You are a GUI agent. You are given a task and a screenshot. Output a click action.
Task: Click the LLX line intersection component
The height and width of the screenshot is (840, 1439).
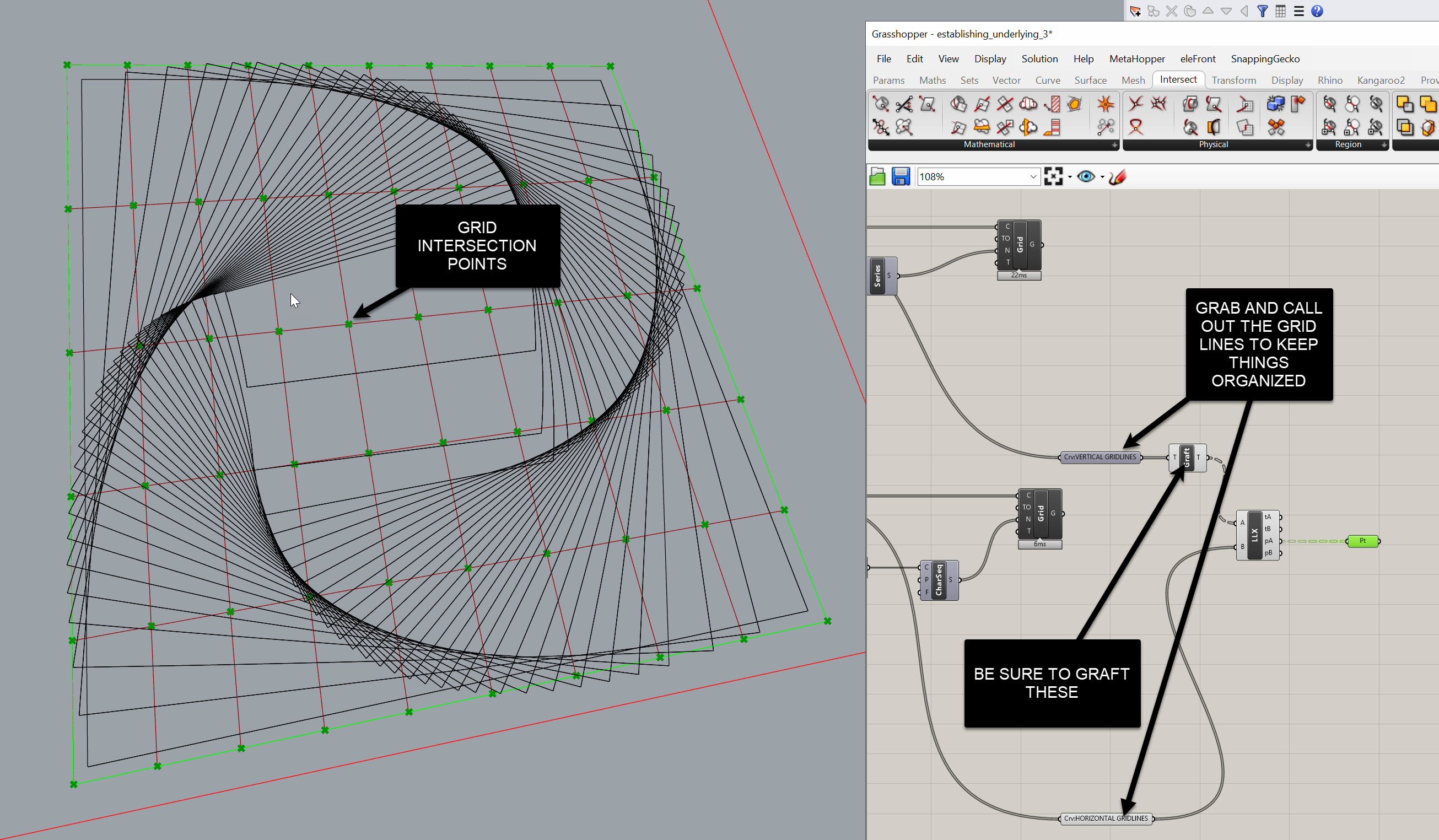pyautogui.click(x=1254, y=535)
